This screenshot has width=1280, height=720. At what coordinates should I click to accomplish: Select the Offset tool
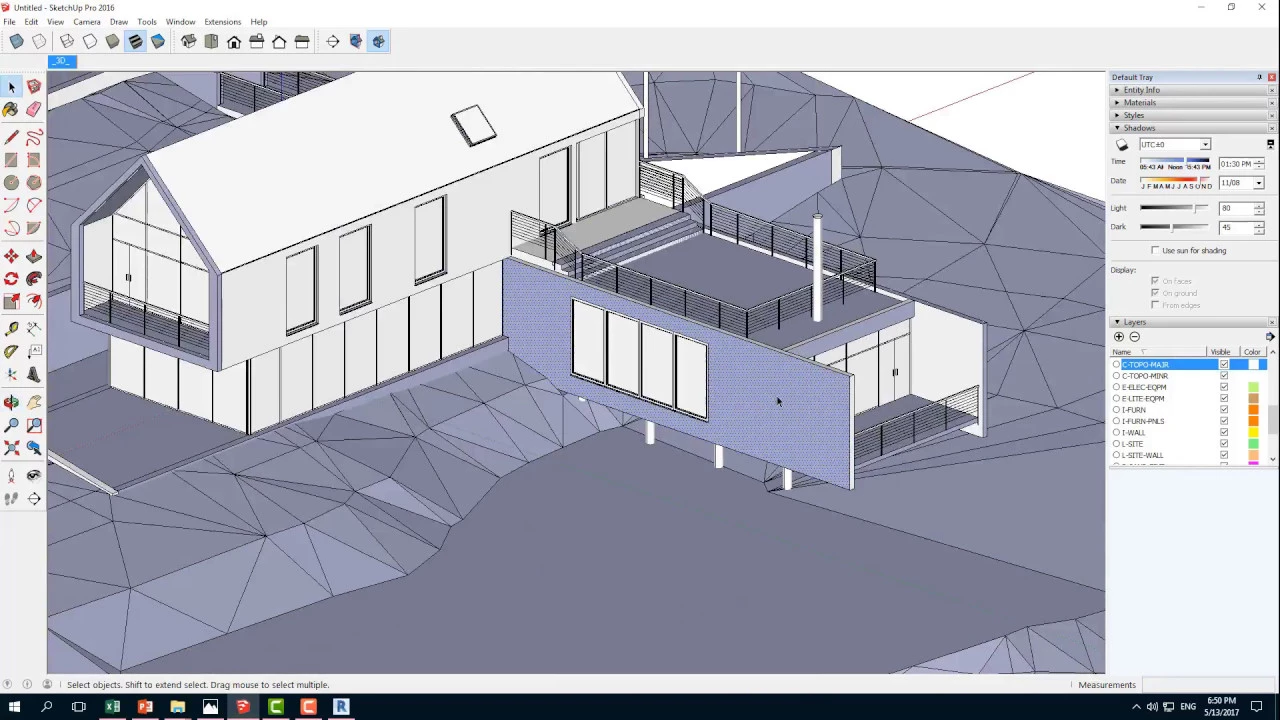[x=34, y=302]
